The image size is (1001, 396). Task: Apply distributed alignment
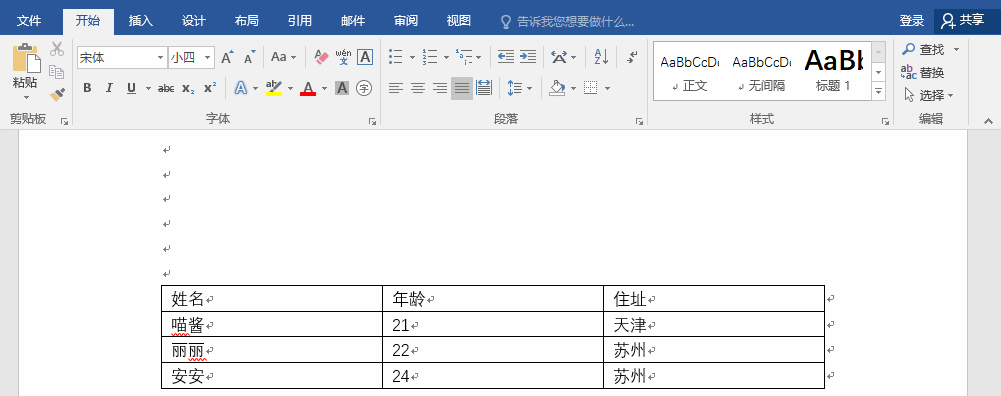[x=484, y=88]
